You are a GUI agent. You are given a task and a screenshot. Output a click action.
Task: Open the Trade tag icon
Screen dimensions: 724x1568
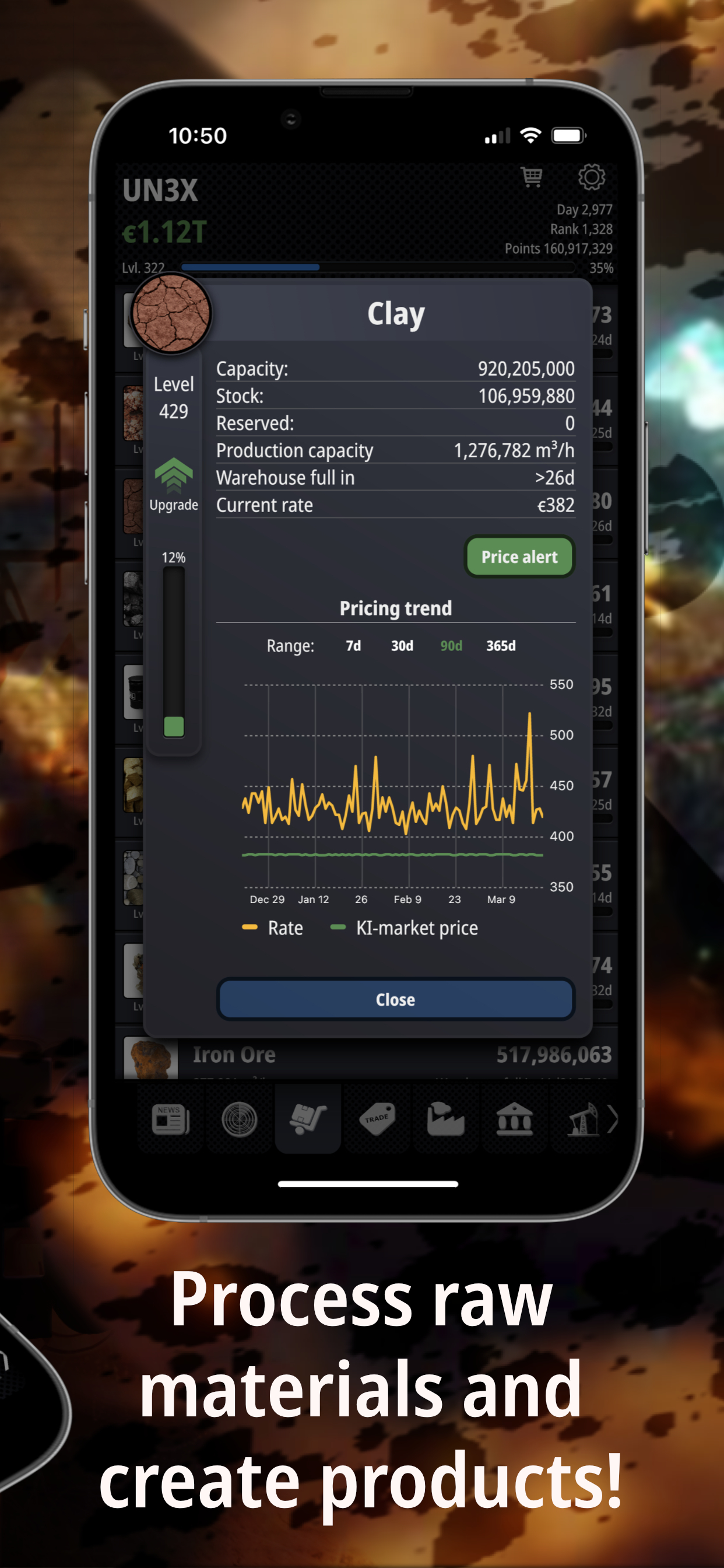pos(377,1119)
